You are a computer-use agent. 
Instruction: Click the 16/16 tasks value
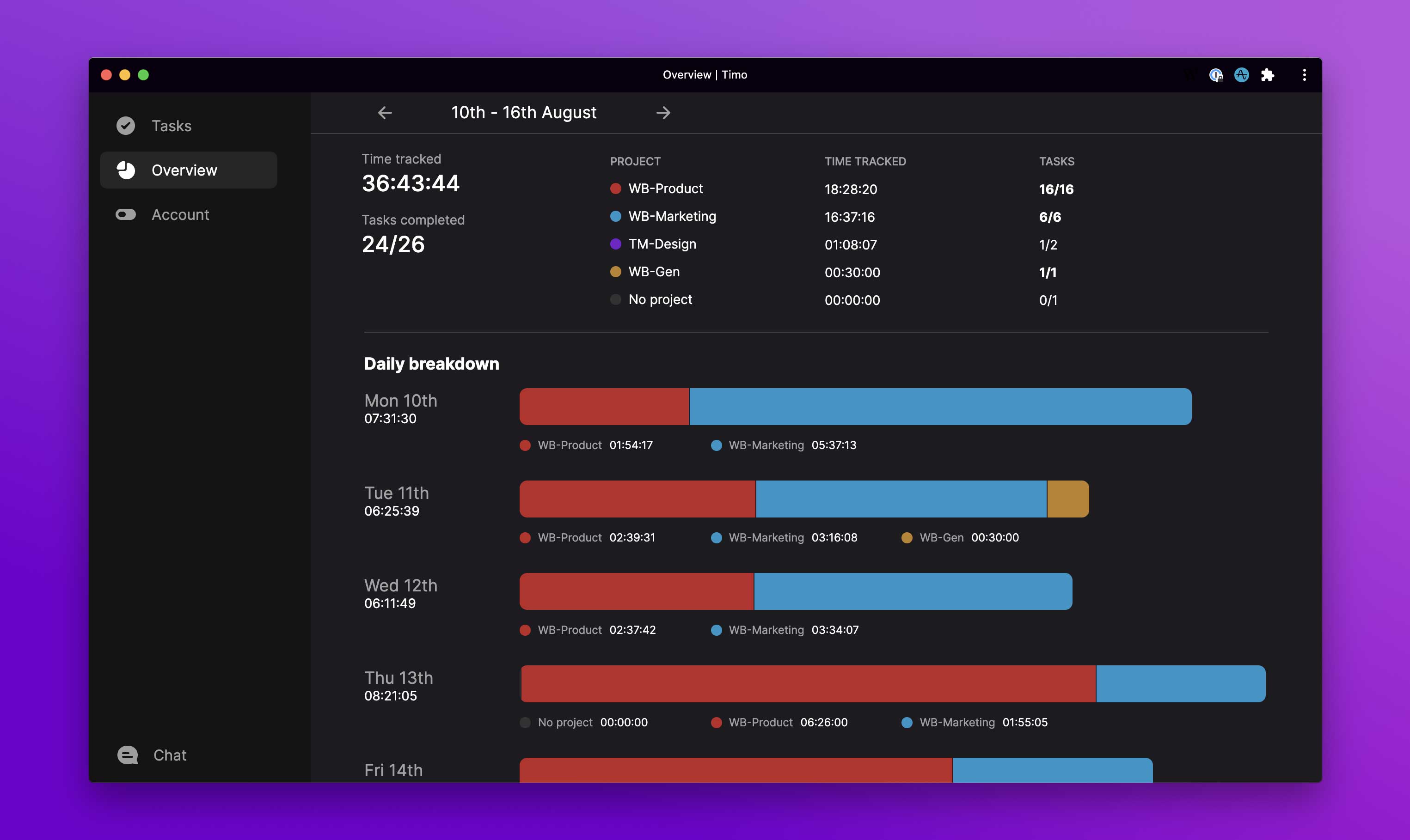[1056, 189]
